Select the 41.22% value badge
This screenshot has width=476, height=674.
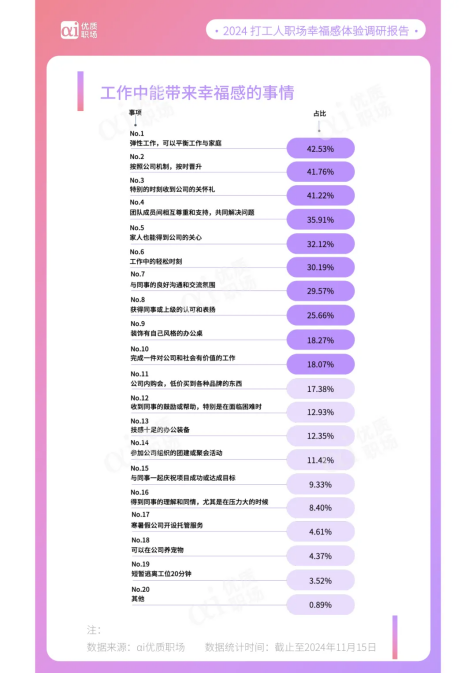coord(320,196)
